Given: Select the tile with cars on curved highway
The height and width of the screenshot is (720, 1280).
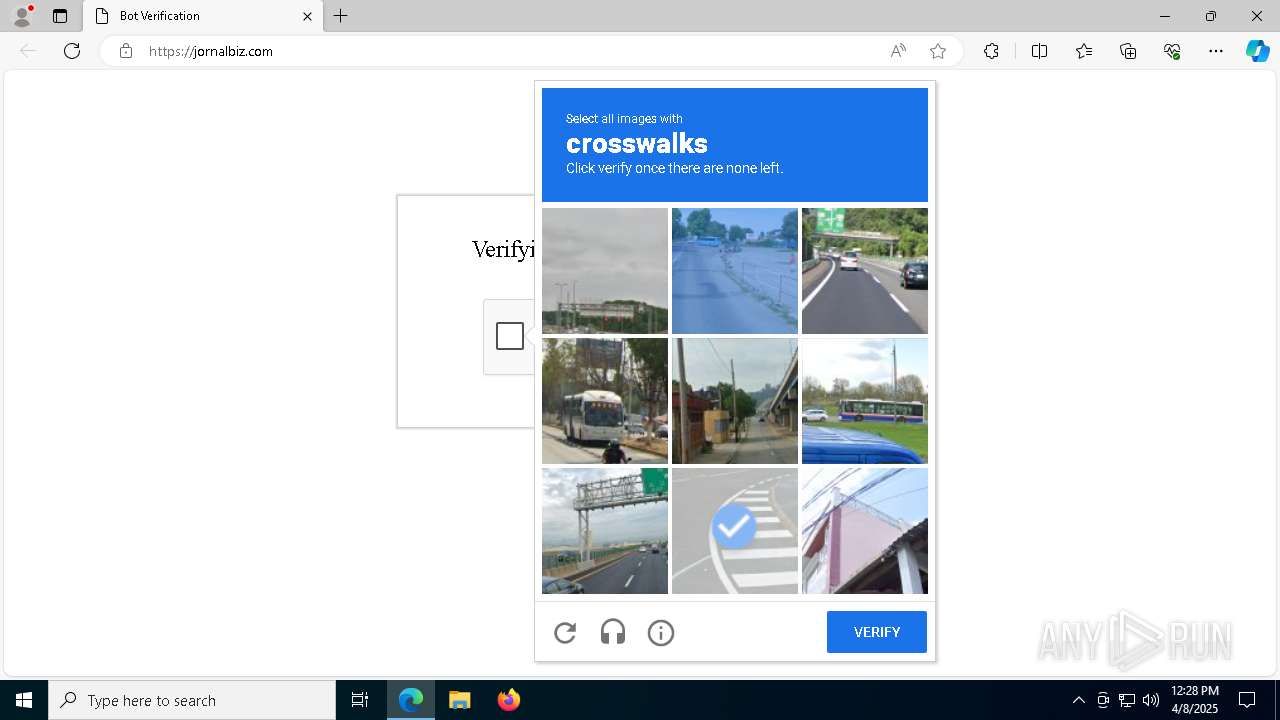Looking at the screenshot, I should click(x=865, y=271).
